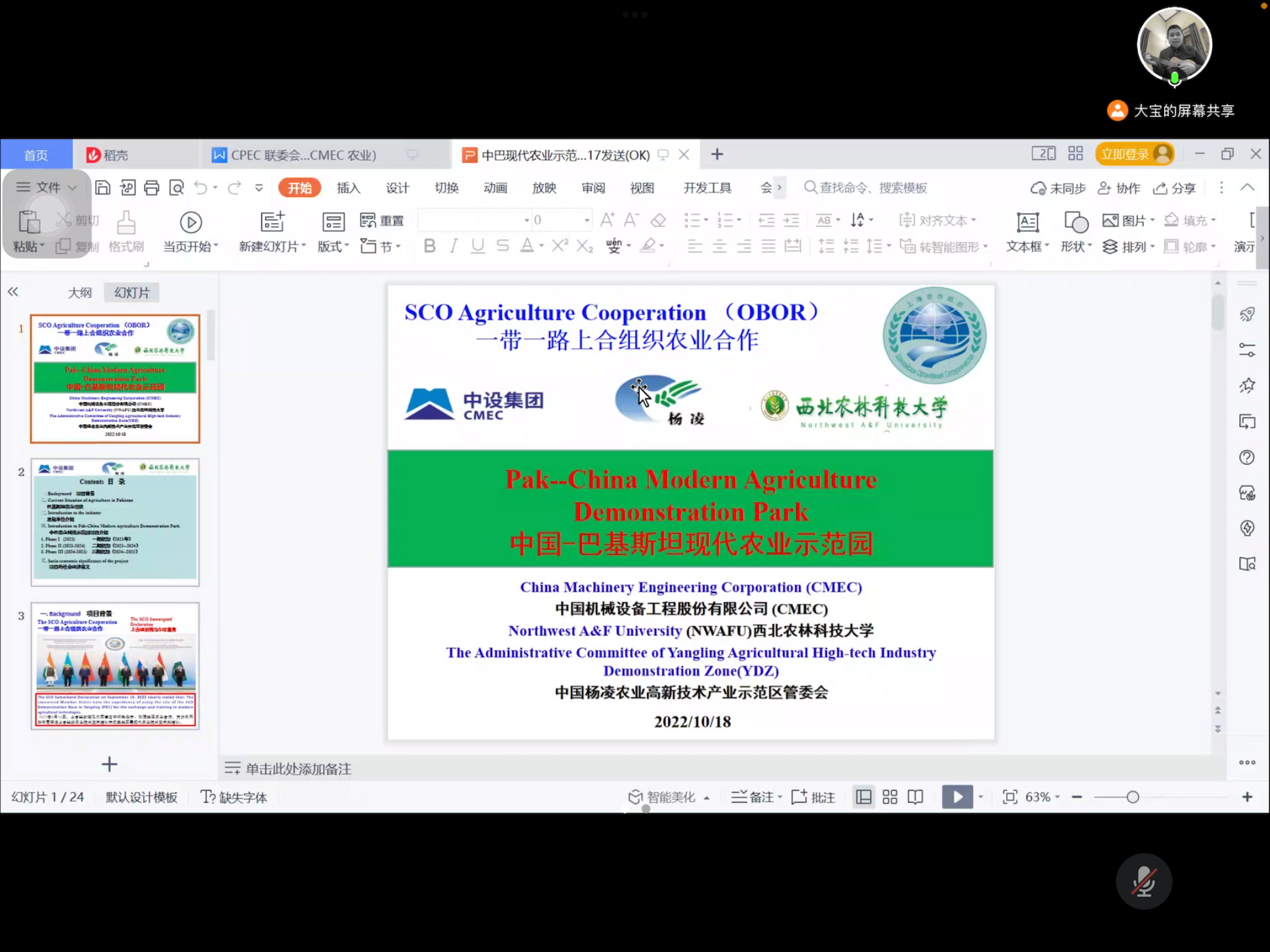
Task: Expand the font size dropdown
Action: coord(587,220)
